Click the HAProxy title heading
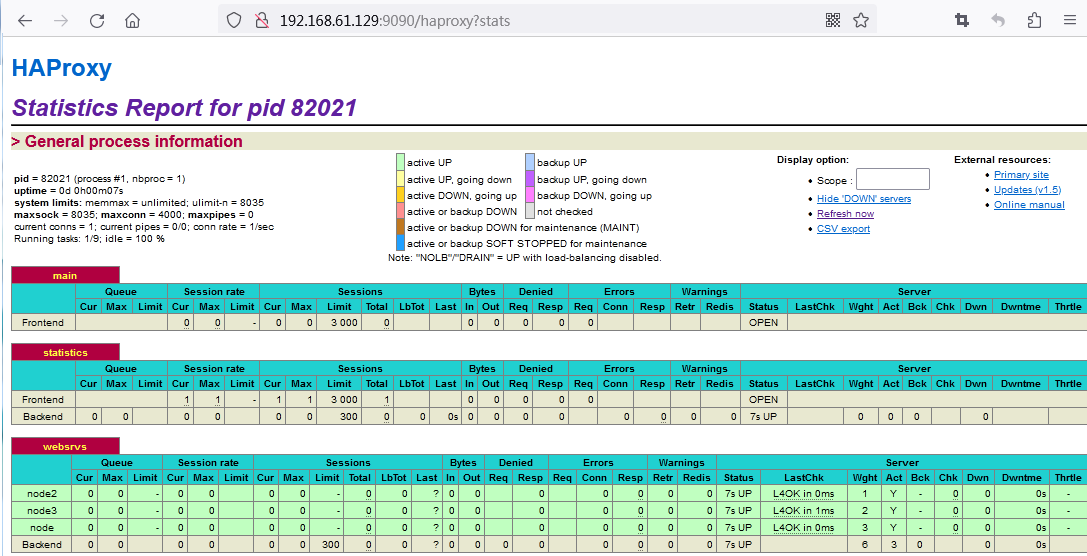Screen dimensions: 1087x556 tap(62, 68)
